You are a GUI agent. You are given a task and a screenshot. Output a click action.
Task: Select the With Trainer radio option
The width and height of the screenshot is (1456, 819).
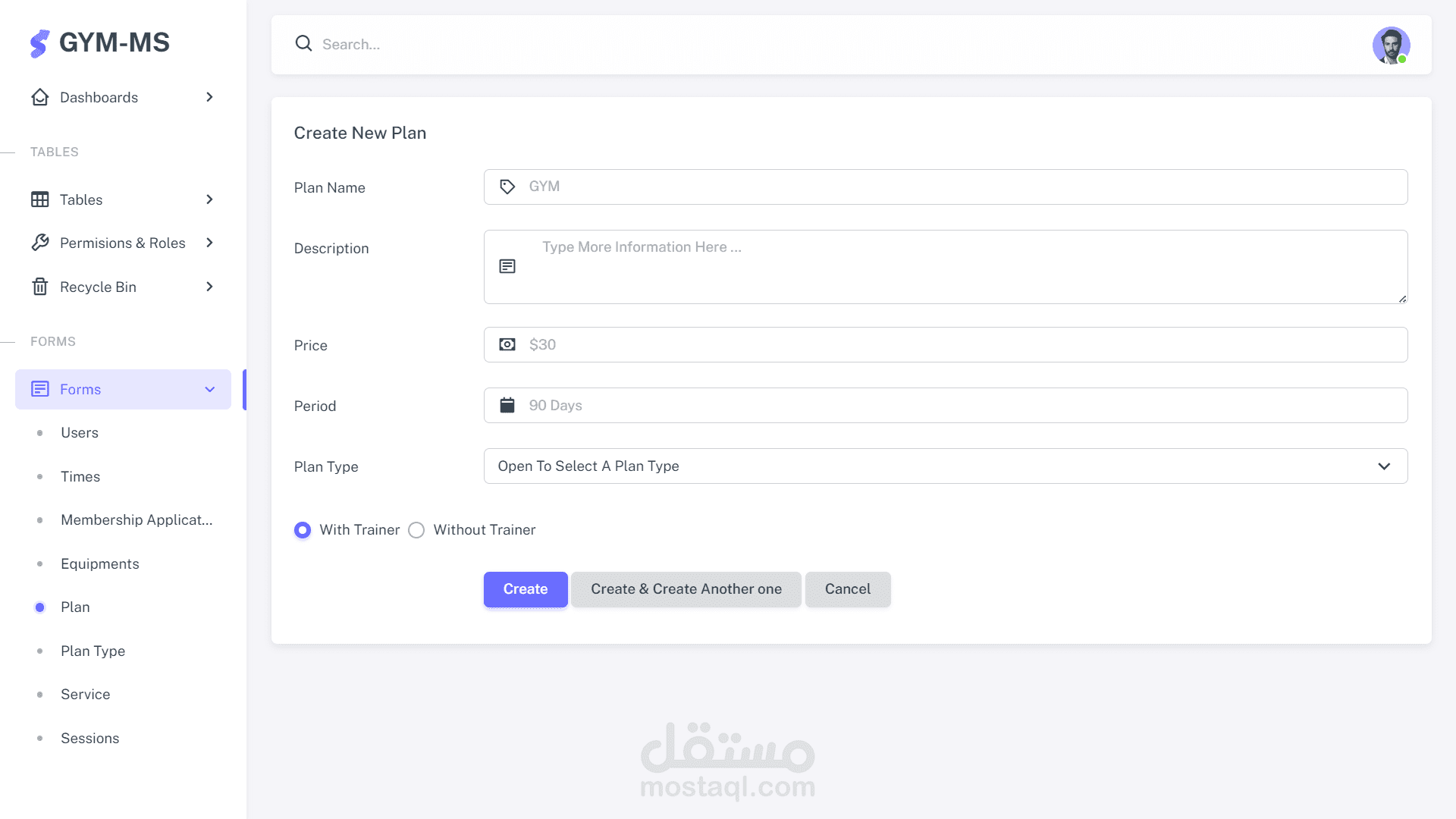303,530
